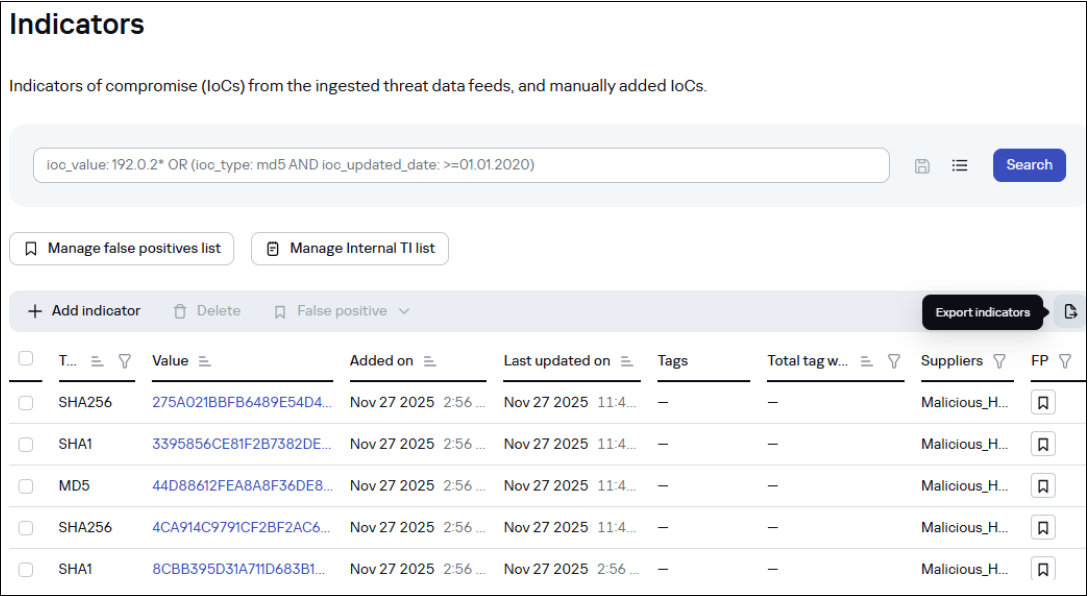Sort by the Value column
This screenshot has height=596, width=1088.
coord(204,361)
